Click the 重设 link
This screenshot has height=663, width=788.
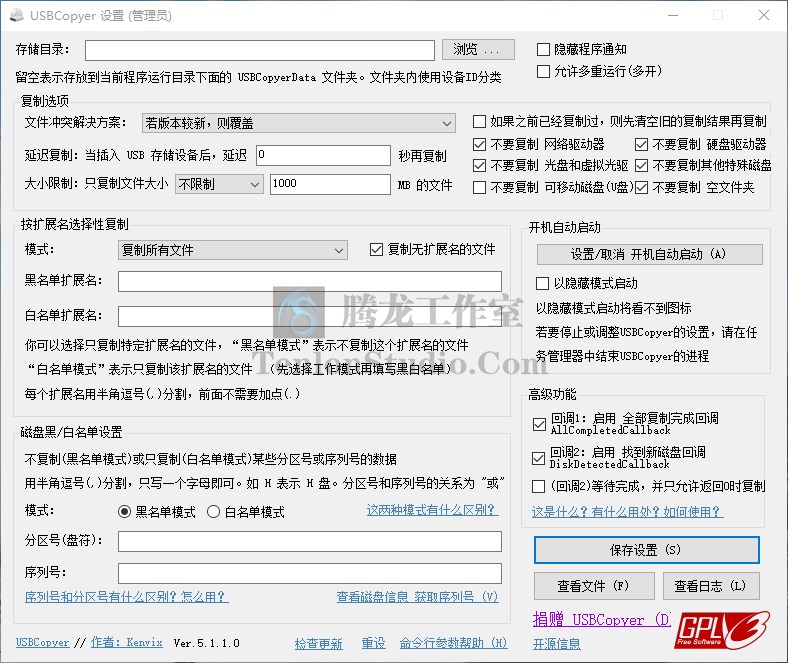[373, 643]
